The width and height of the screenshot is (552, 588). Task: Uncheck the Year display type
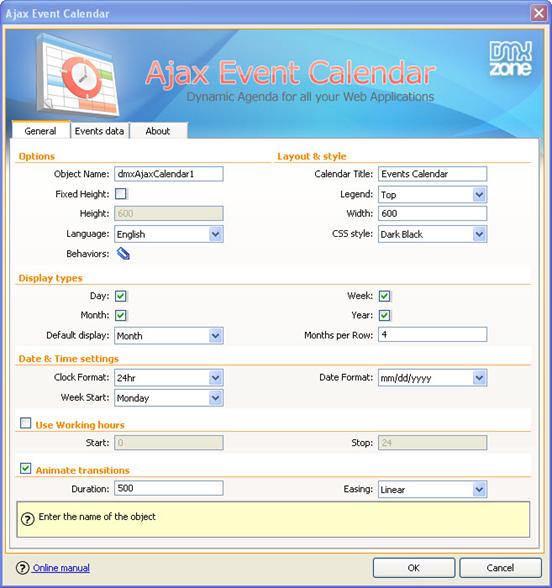[384, 315]
